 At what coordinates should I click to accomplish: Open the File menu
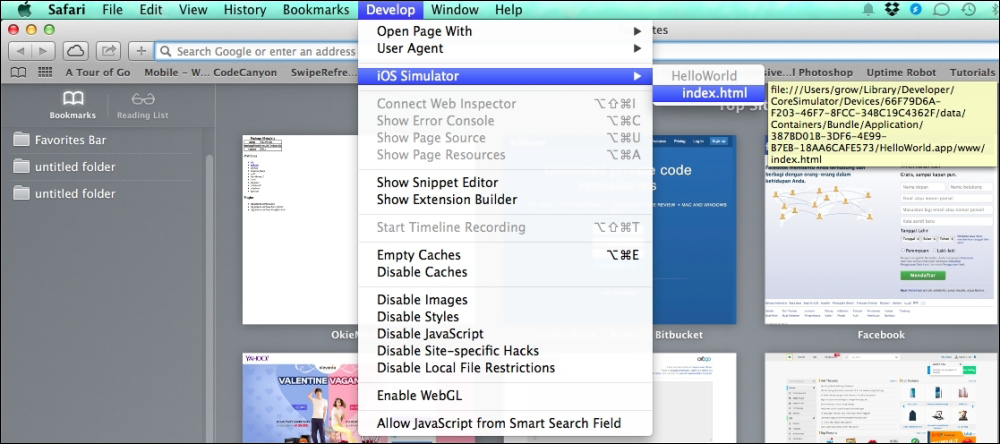pyautogui.click(x=112, y=10)
